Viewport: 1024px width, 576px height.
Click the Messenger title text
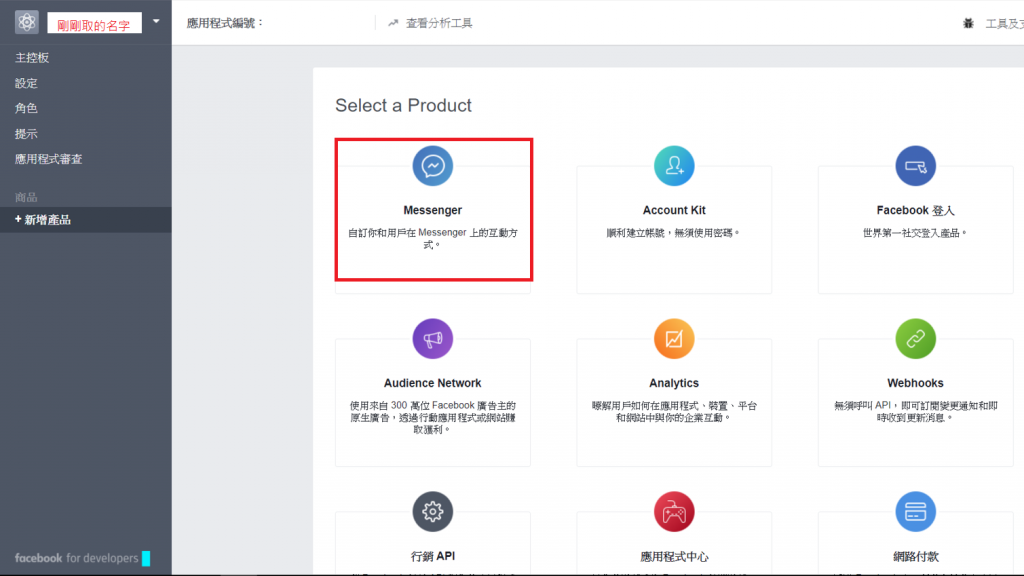coord(432,210)
